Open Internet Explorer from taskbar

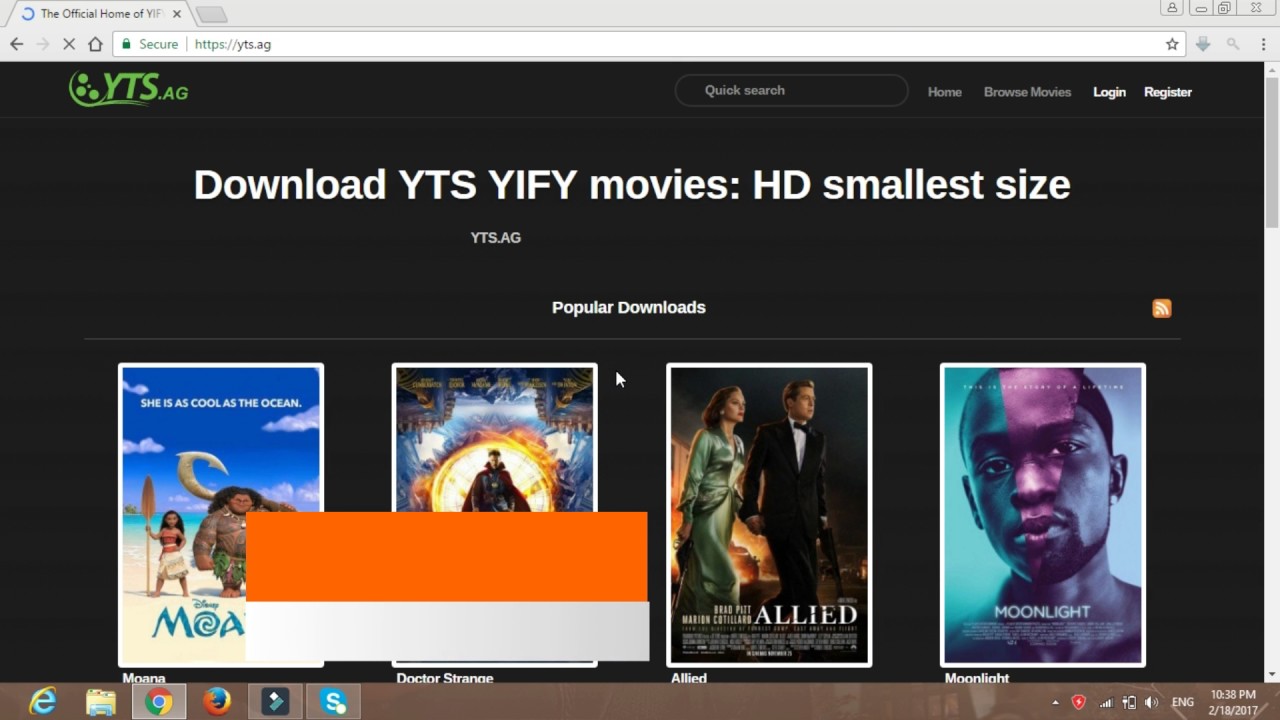click(43, 702)
